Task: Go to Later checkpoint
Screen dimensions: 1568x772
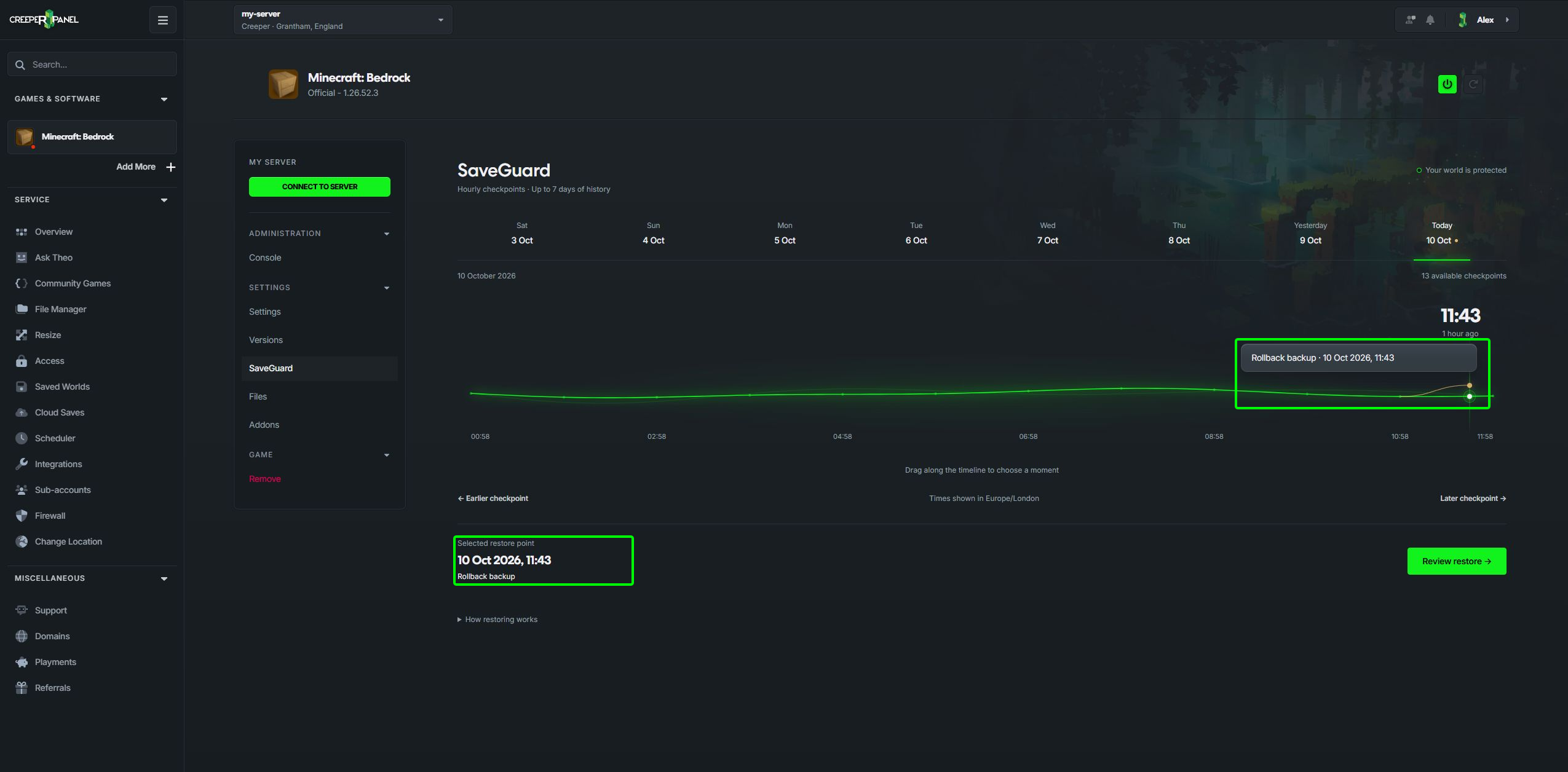Action: (x=1473, y=498)
